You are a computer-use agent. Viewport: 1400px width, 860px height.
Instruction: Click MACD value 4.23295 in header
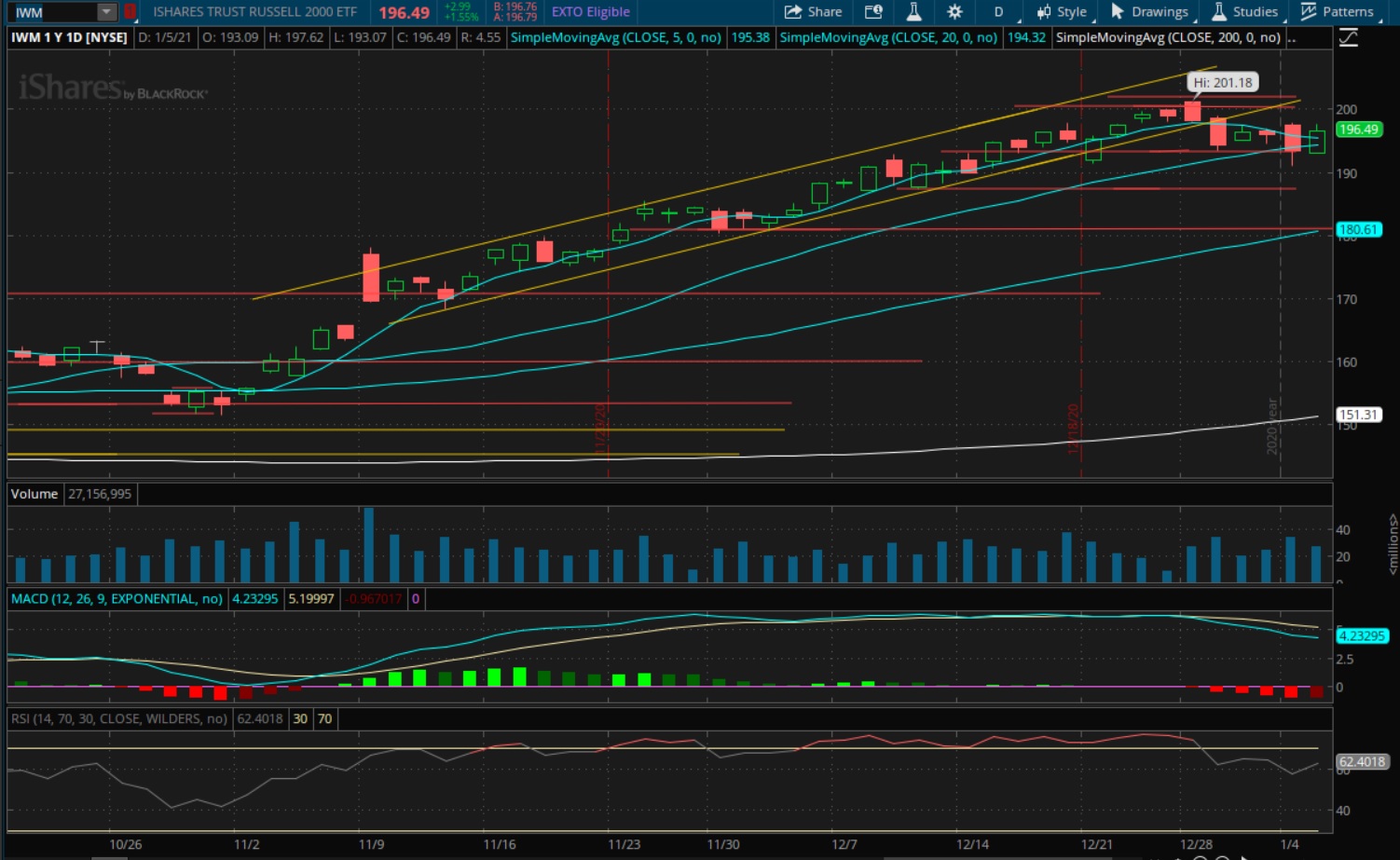click(255, 599)
